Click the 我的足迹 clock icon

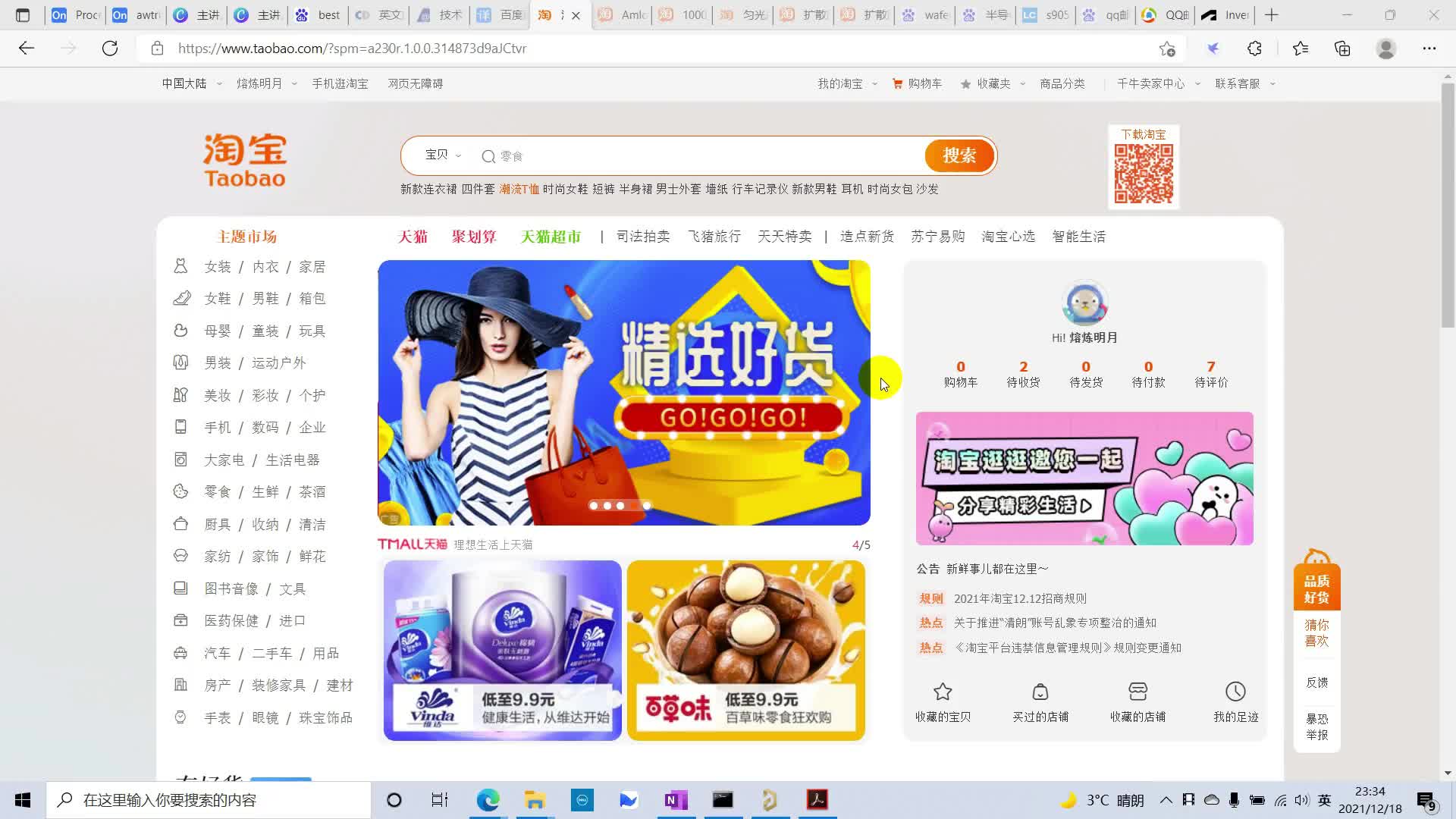tap(1235, 692)
